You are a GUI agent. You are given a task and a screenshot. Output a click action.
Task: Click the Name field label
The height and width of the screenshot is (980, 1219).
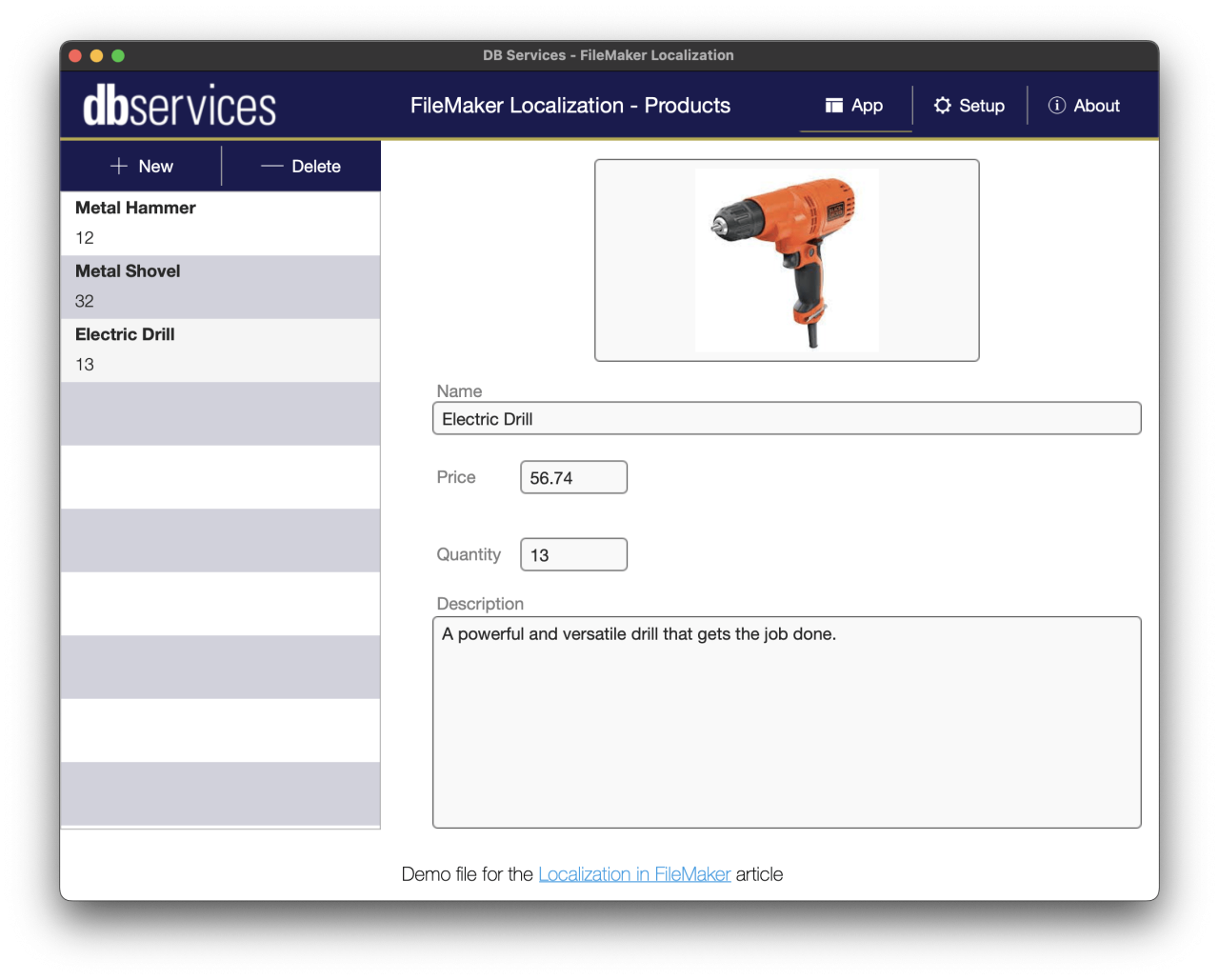coord(459,391)
